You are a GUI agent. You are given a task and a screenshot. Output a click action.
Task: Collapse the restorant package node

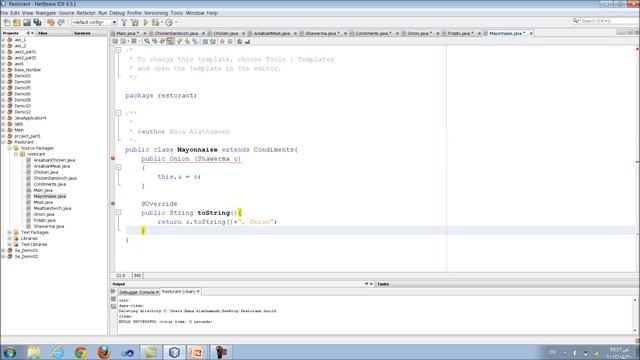point(16,154)
